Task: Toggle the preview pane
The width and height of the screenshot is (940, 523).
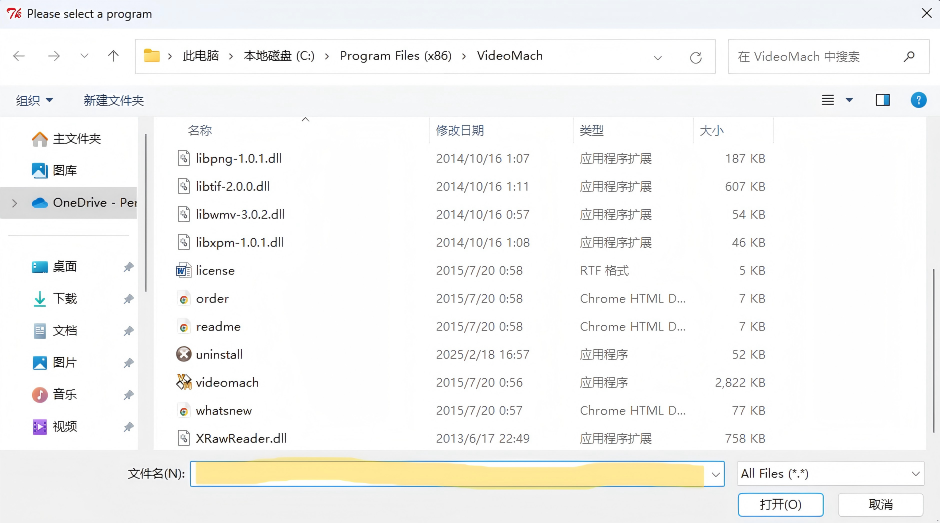Action: point(882,100)
